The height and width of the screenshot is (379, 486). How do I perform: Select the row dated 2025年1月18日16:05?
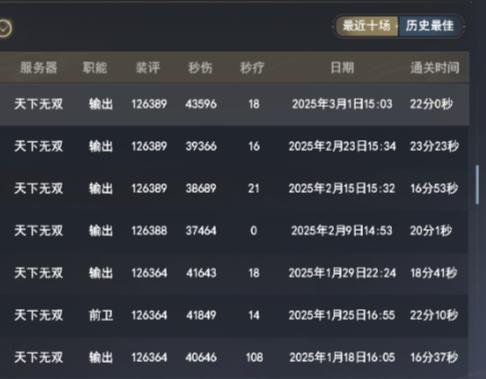click(x=234, y=358)
